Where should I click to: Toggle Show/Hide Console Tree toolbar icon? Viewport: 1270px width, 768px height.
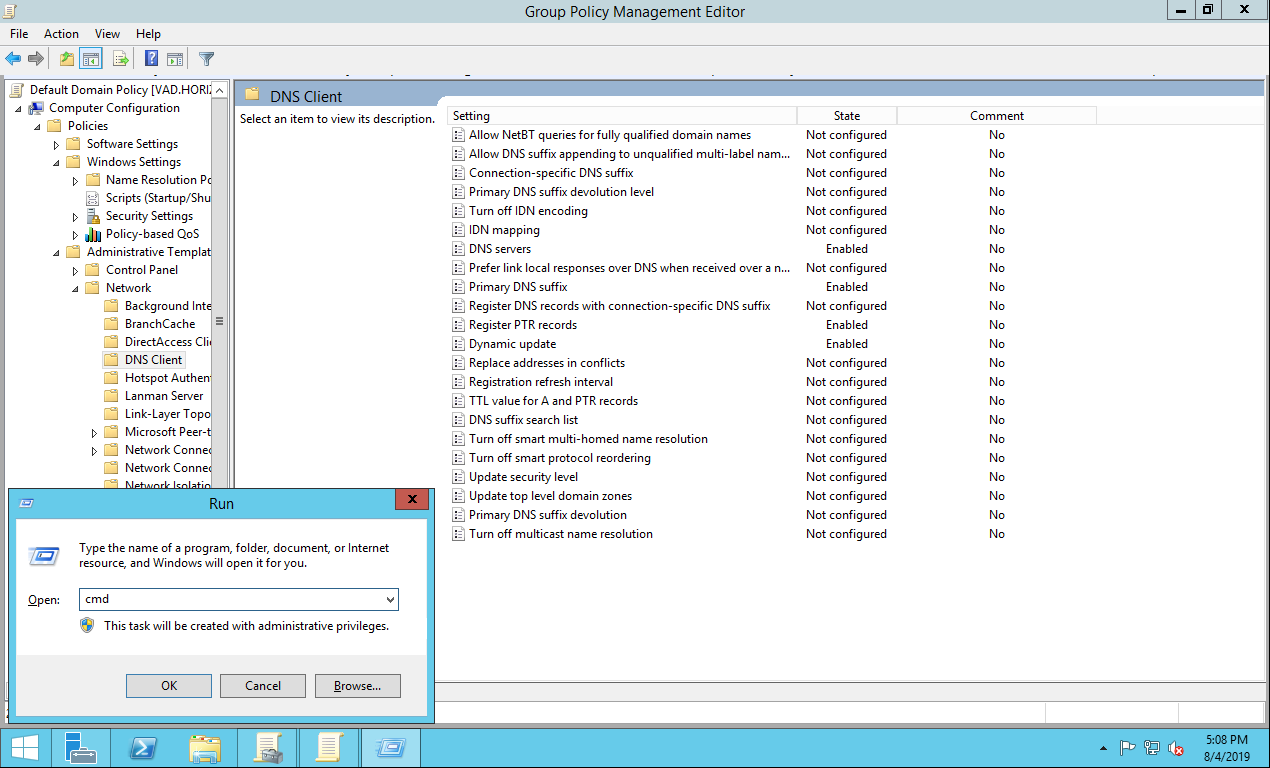[91, 59]
